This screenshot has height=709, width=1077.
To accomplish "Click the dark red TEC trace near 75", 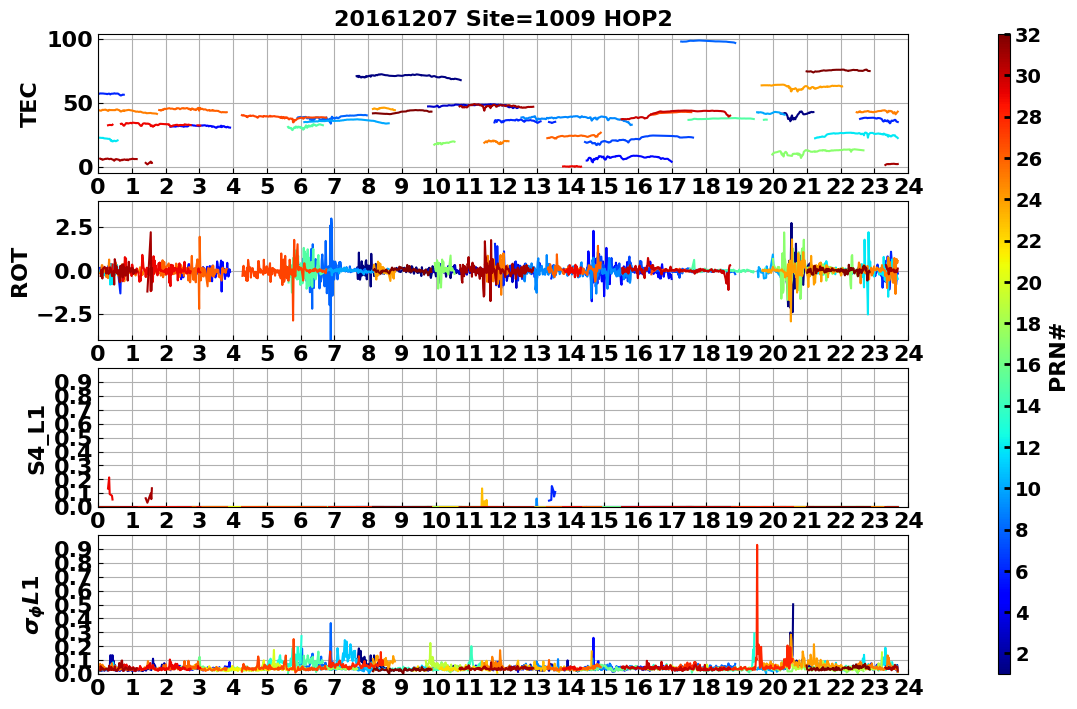I will 838,71.
